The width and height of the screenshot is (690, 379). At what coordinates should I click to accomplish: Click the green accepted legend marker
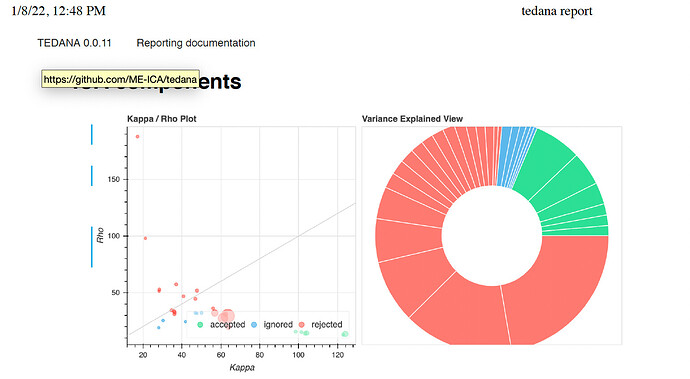tap(200, 325)
